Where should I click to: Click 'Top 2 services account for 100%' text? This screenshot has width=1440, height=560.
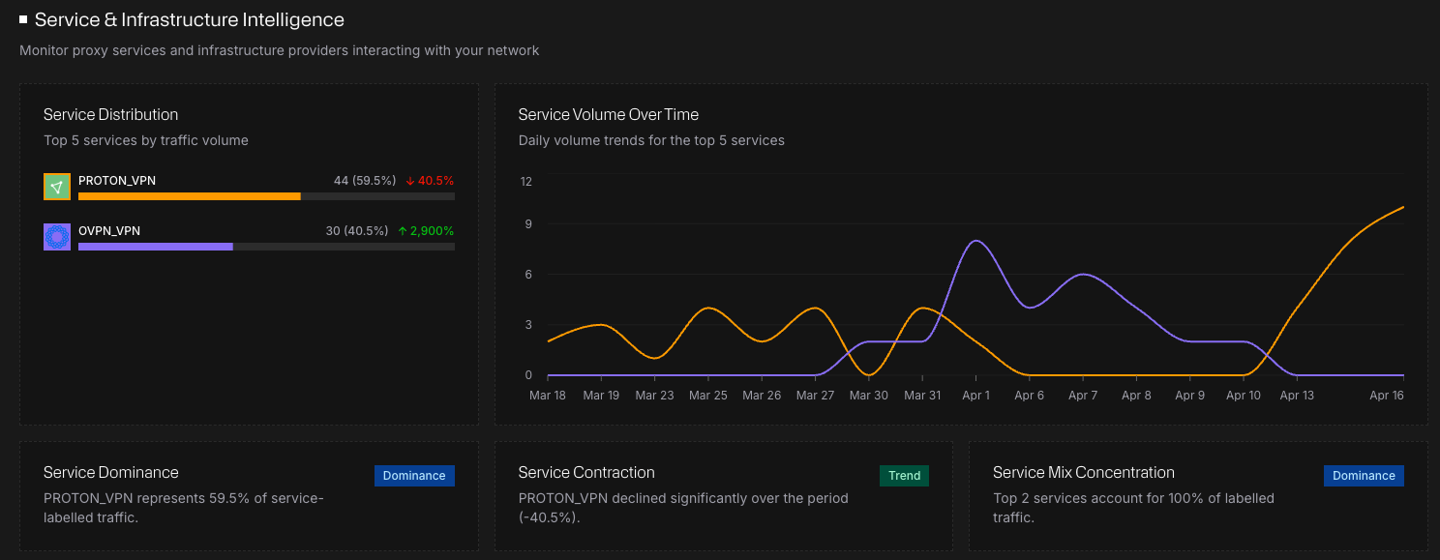point(1134,508)
